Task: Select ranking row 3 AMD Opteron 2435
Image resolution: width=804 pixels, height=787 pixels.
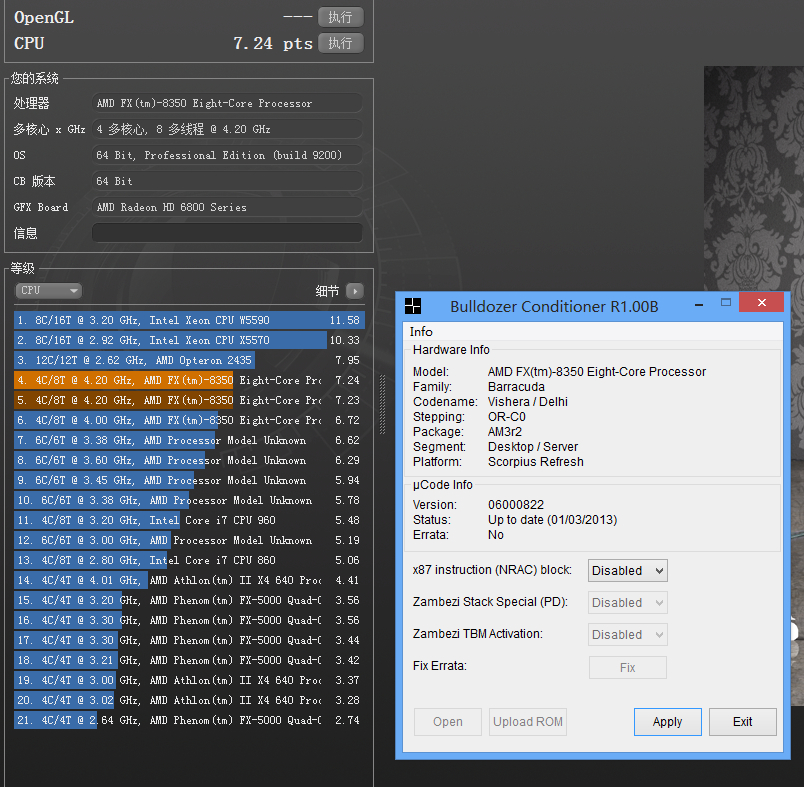Action: point(189,360)
